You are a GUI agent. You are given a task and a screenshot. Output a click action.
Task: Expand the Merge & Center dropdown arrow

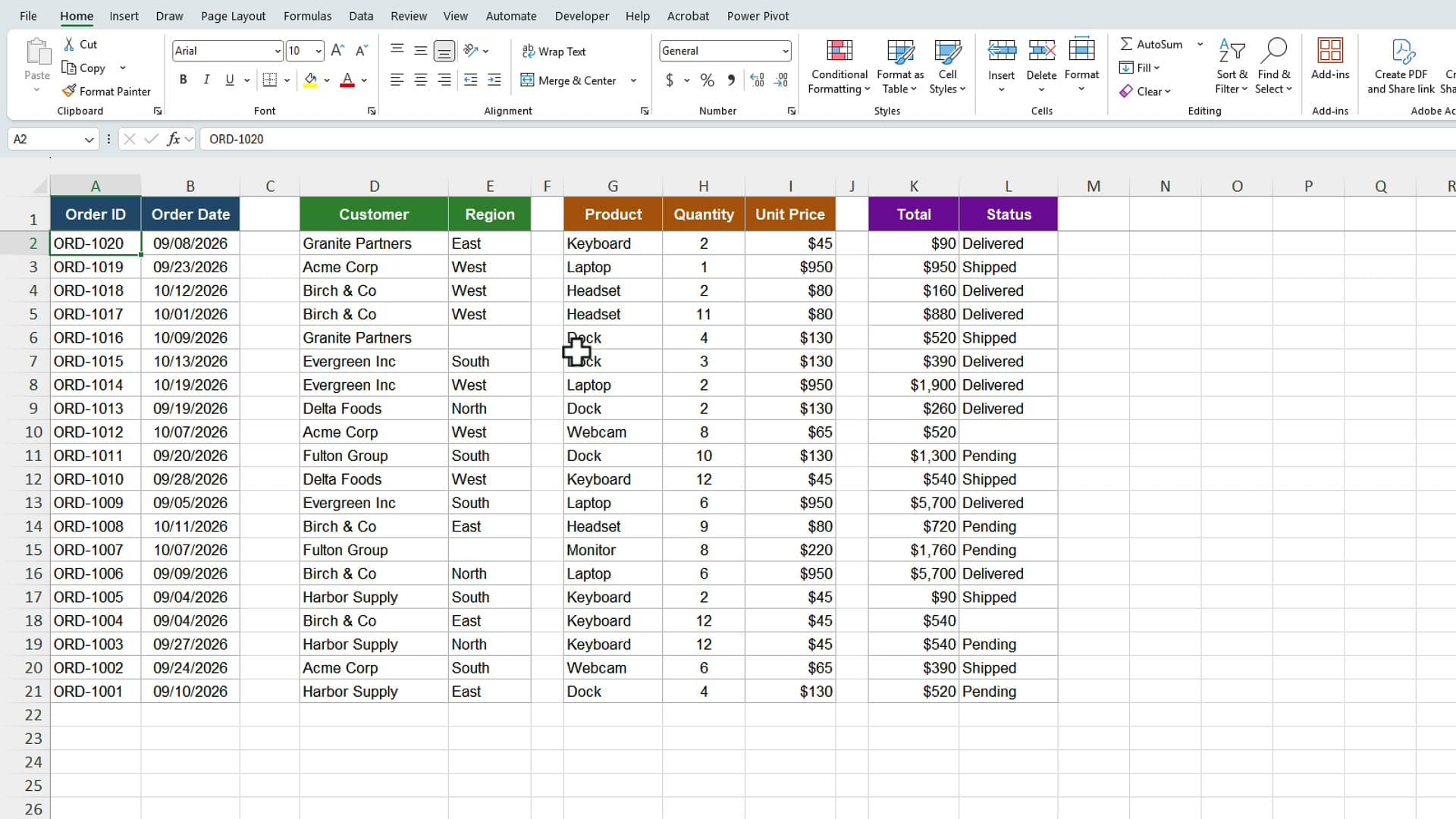click(633, 80)
